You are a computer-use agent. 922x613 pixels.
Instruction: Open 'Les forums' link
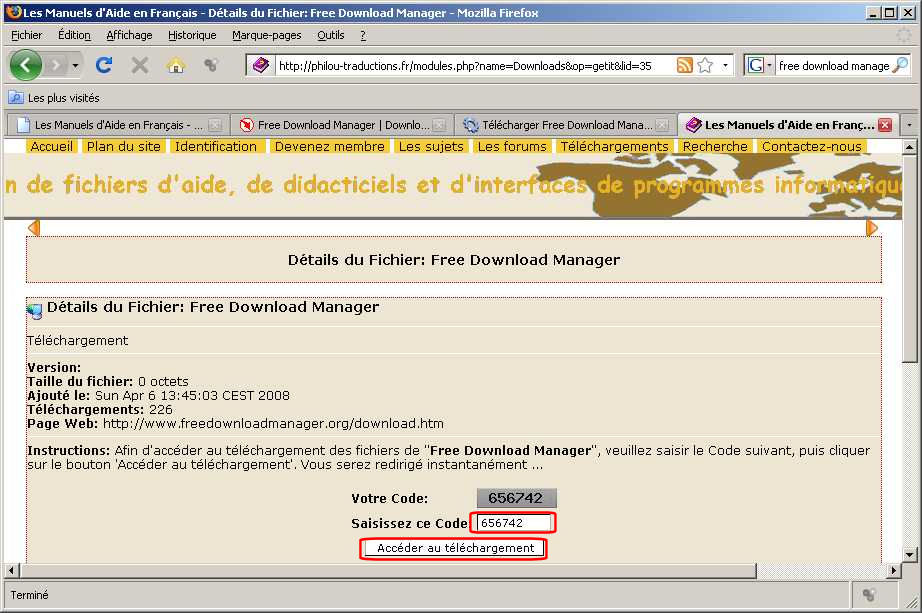click(512, 146)
